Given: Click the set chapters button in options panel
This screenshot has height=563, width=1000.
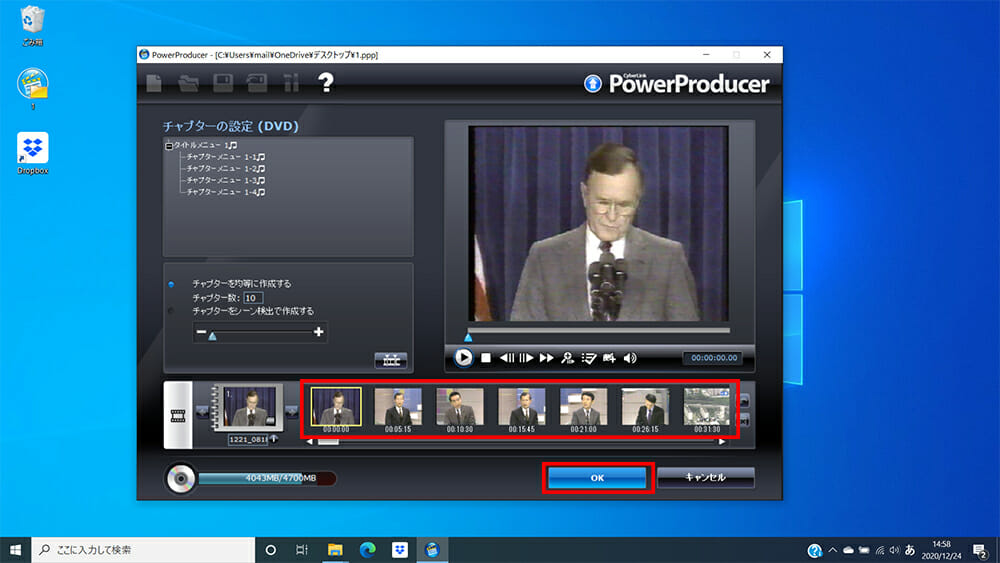Looking at the screenshot, I should pyautogui.click(x=390, y=360).
